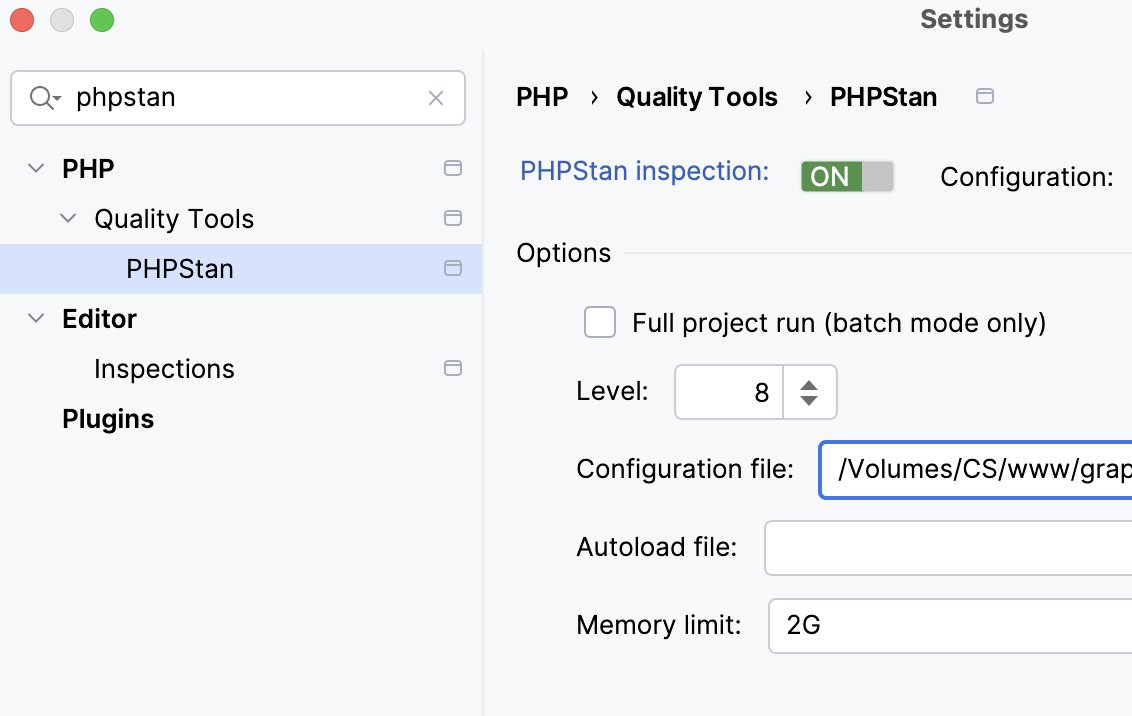
Task: Toggle the PHPStan inspection ON switch
Action: pyautogui.click(x=847, y=176)
